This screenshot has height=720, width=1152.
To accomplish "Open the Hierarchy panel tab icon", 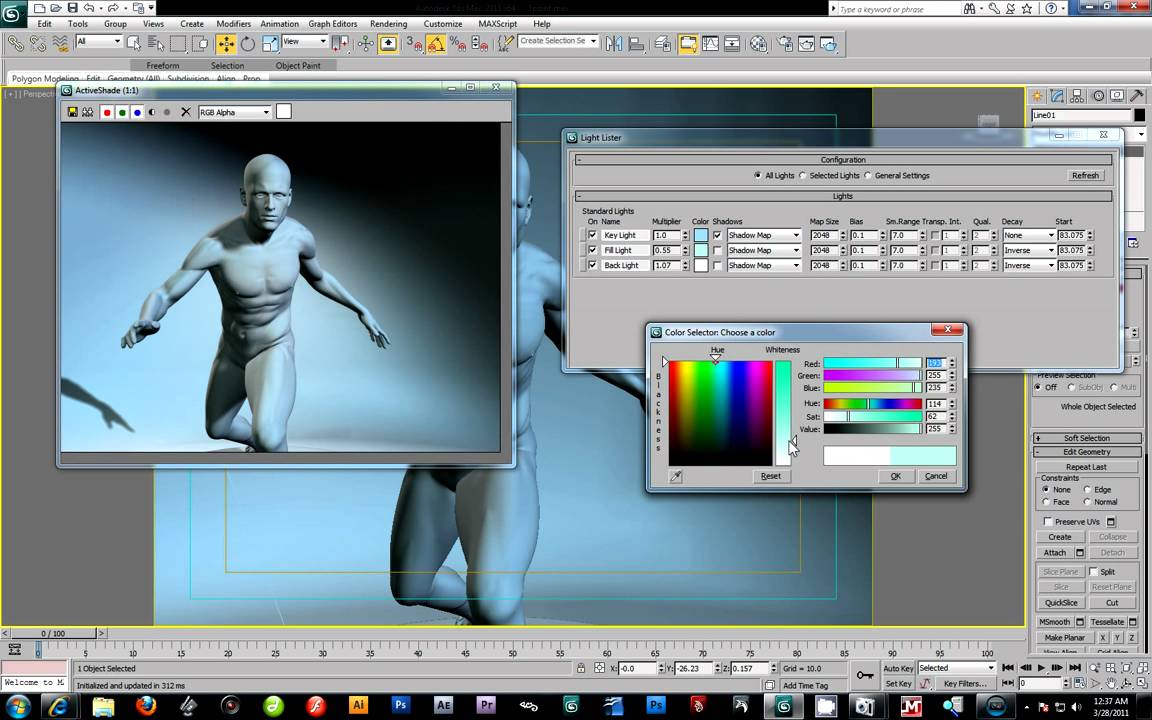I will (1077, 96).
